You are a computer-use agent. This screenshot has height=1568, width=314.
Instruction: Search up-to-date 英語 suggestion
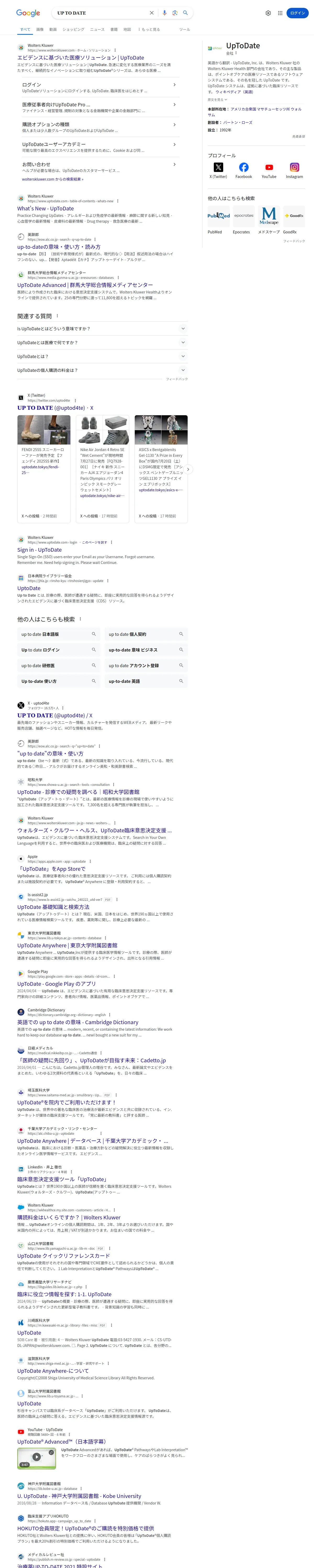pos(146,681)
